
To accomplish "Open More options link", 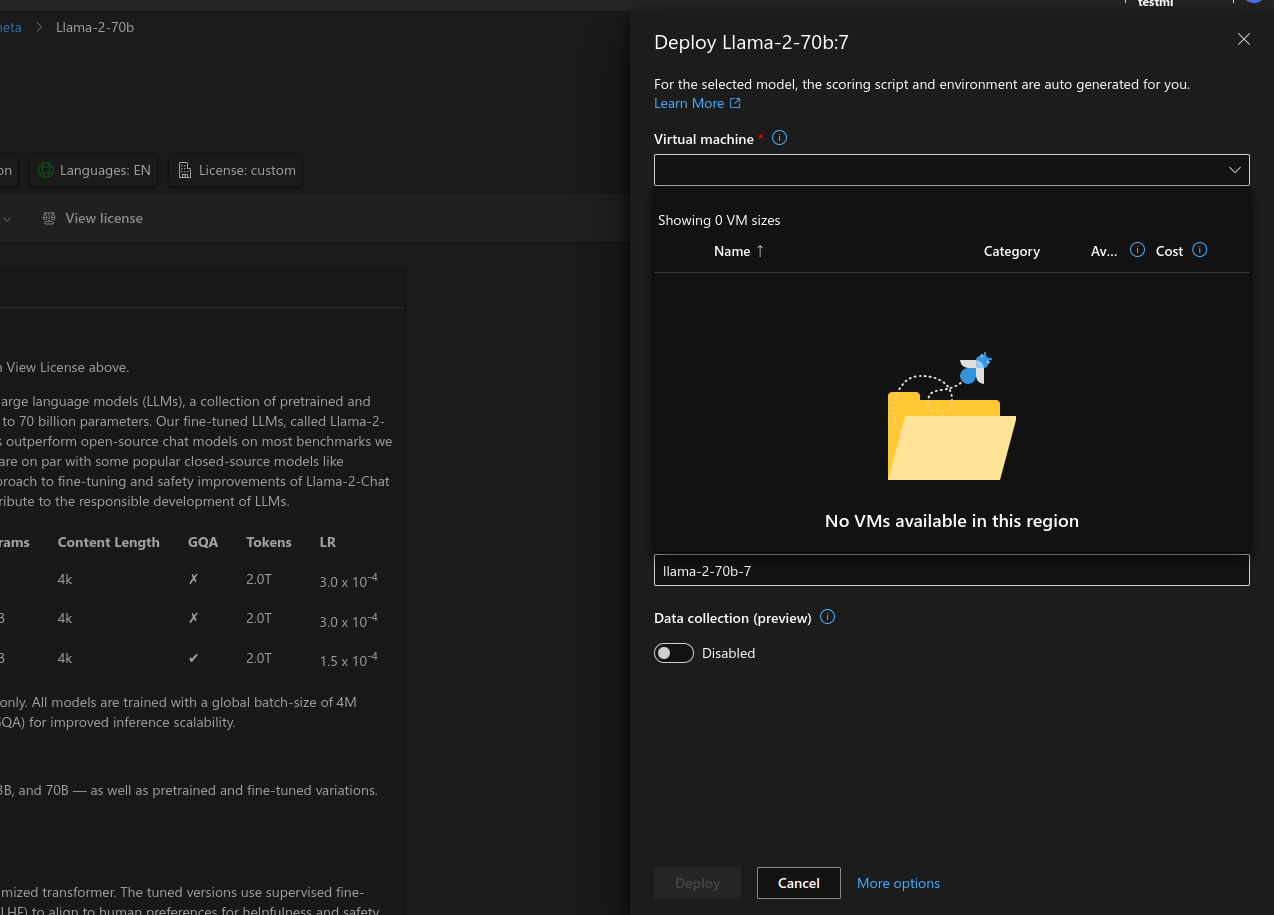I will pos(898,883).
